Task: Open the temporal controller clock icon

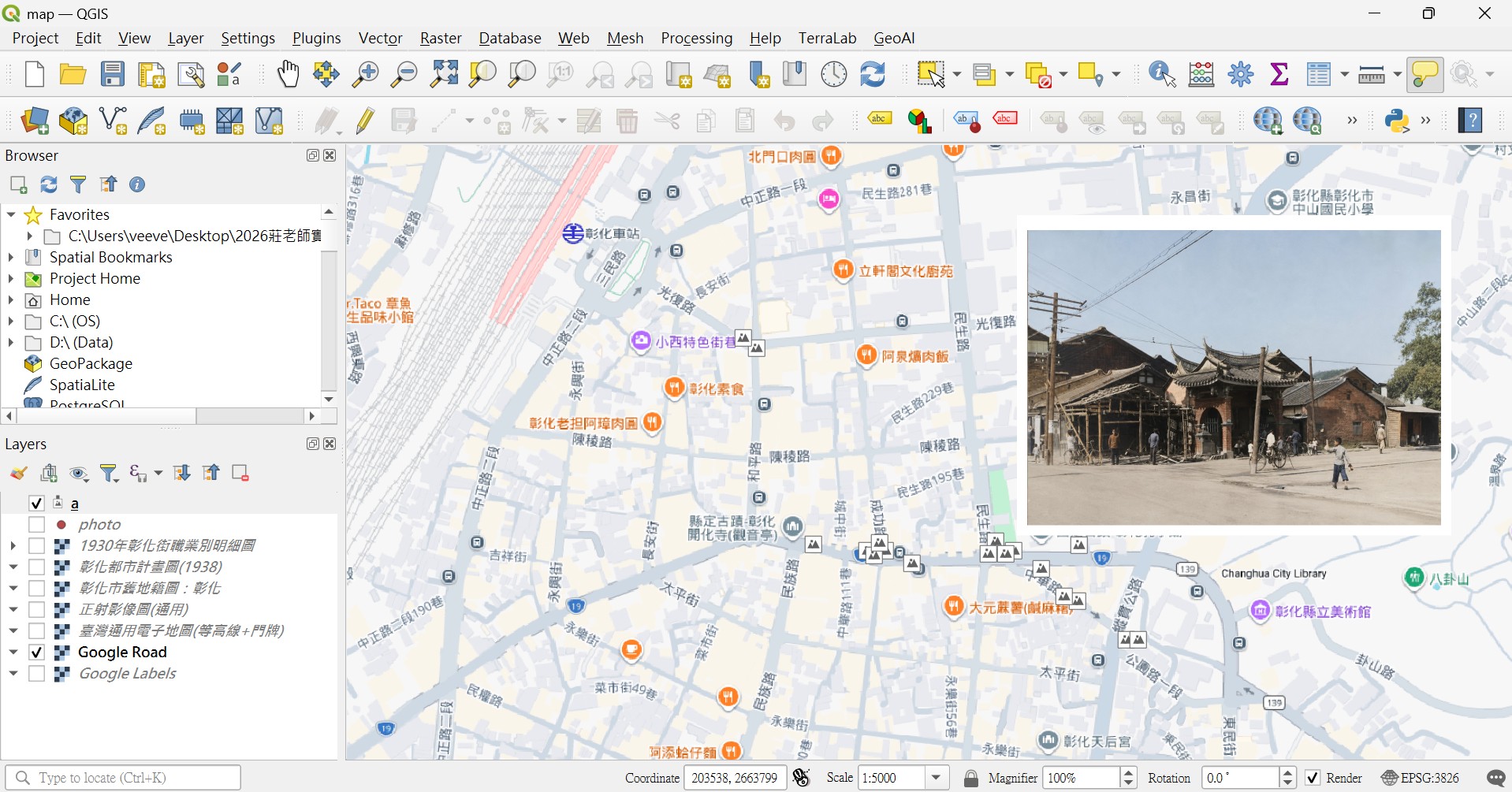Action: click(x=834, y=74)
